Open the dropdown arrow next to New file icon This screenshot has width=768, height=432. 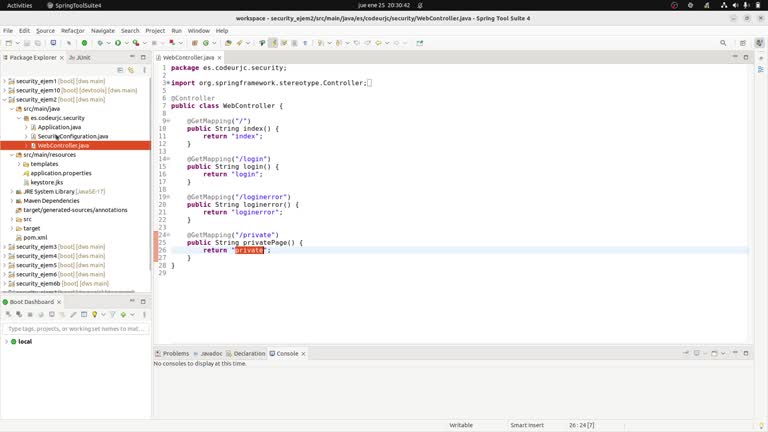(x=17, y=43)
